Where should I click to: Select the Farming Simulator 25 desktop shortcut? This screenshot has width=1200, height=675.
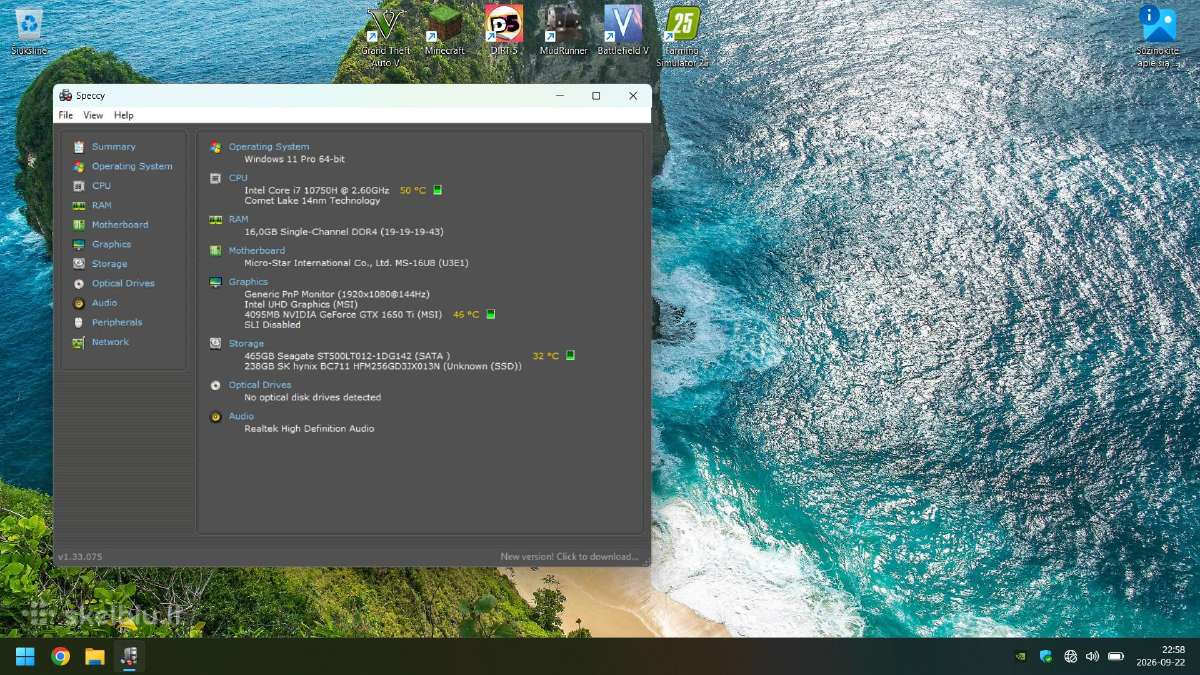683,36
